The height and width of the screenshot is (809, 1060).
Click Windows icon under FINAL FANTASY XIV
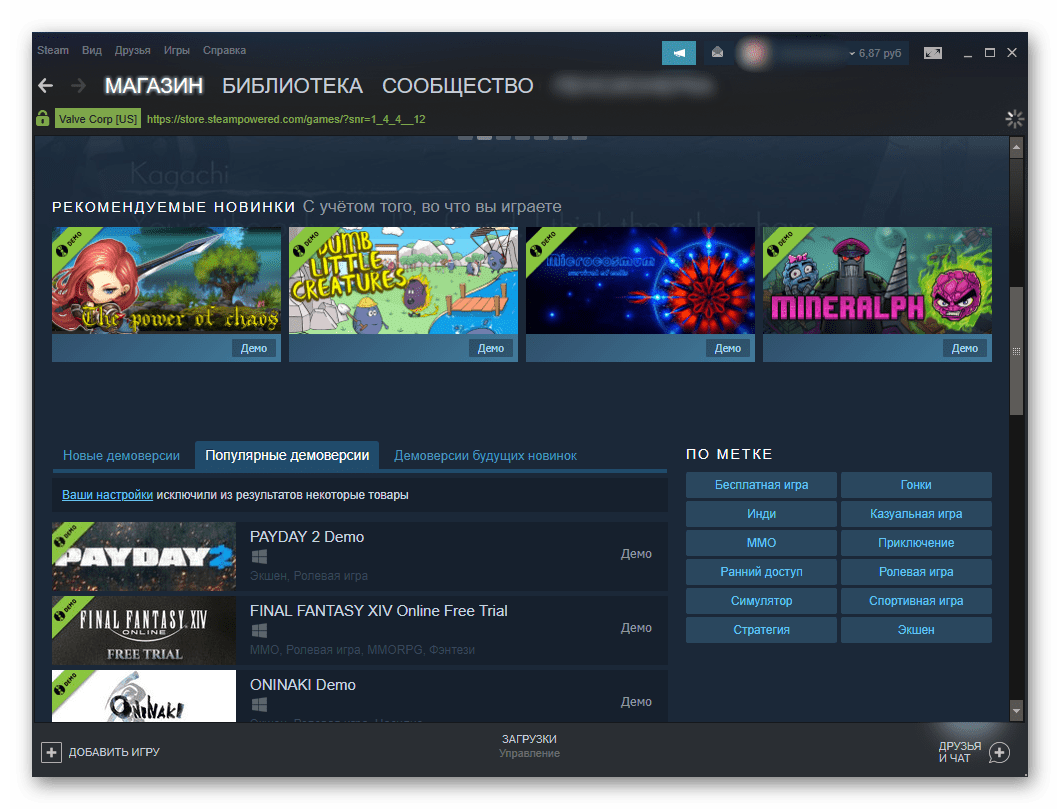click(259, 631)
